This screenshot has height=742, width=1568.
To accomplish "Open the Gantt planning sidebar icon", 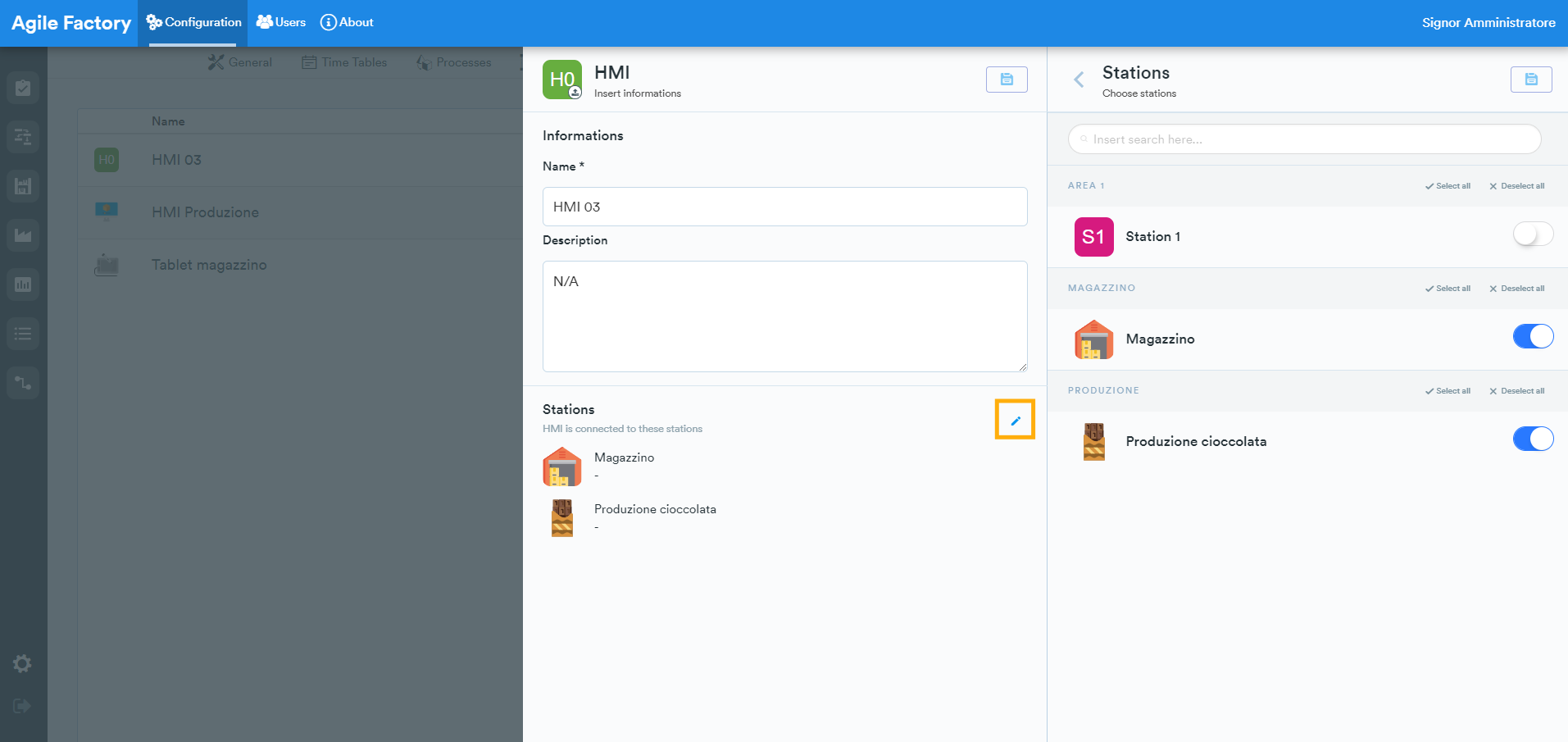I will tap(23, 137).
